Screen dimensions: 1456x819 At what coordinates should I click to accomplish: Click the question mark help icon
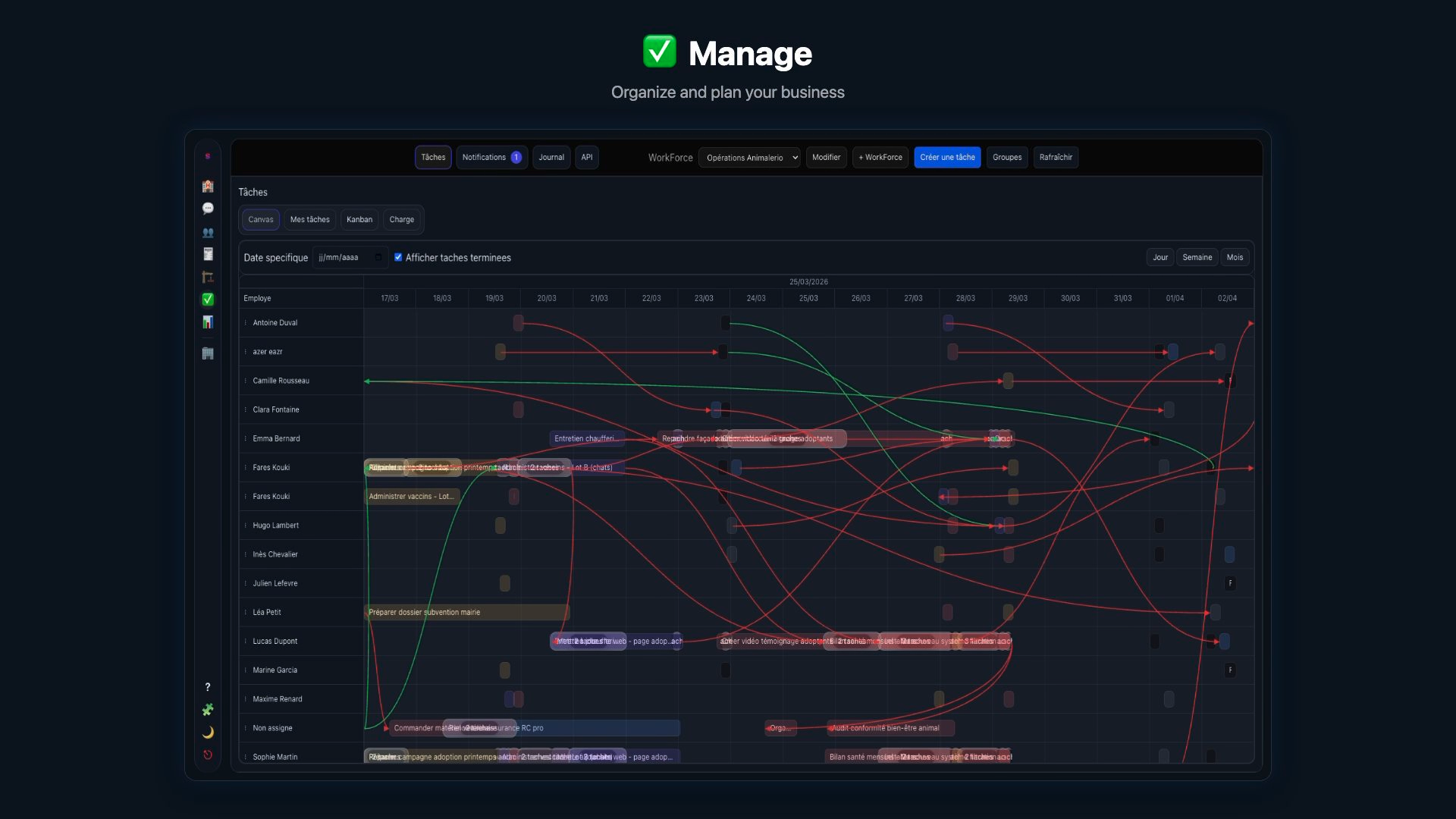(x=208, y=687)
